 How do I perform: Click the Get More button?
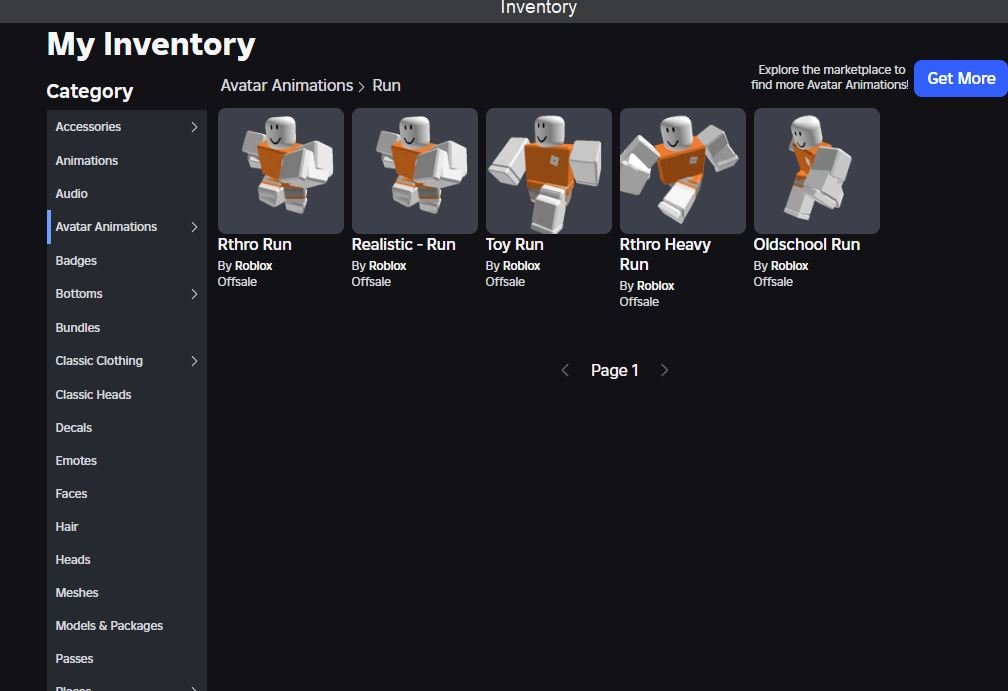point(960,78)
